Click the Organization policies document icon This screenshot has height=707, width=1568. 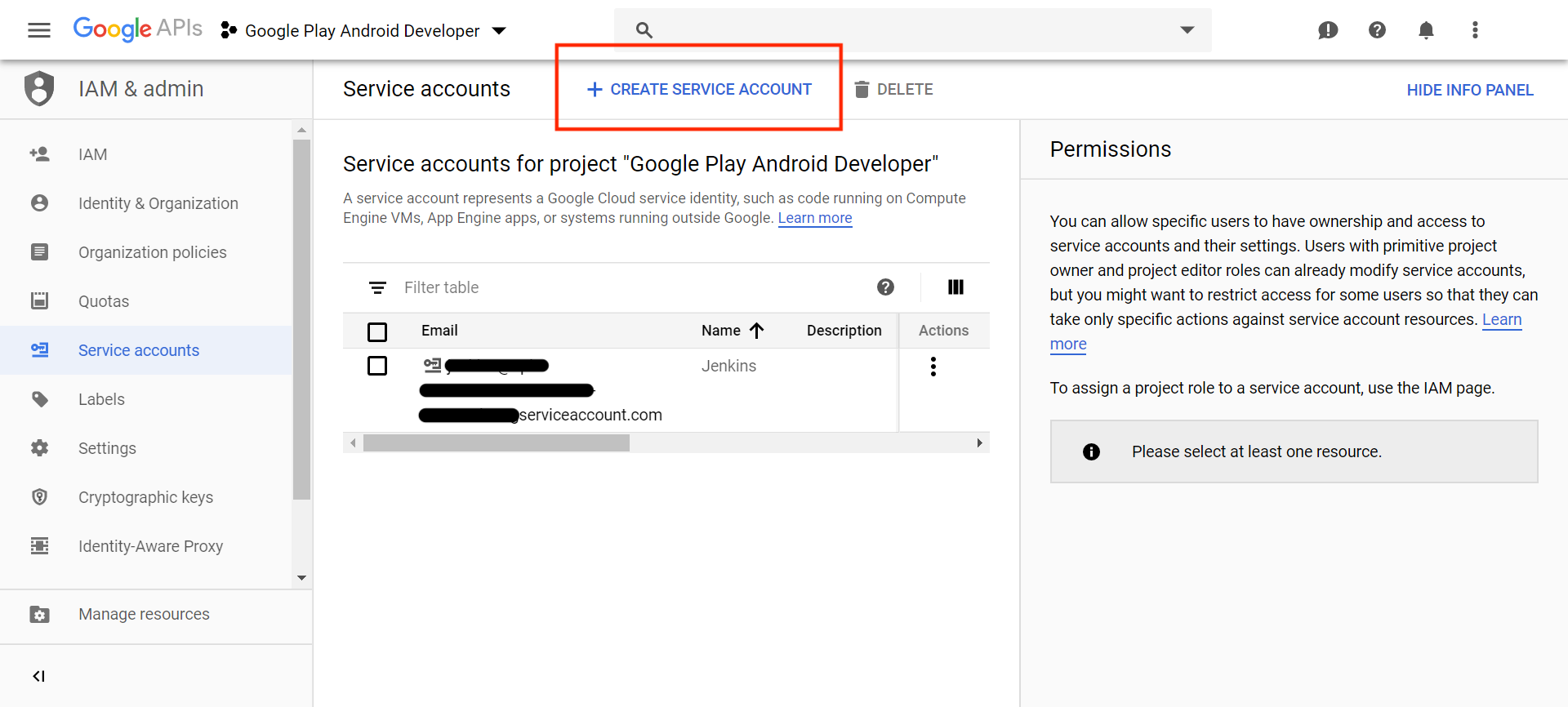[39, 251]
